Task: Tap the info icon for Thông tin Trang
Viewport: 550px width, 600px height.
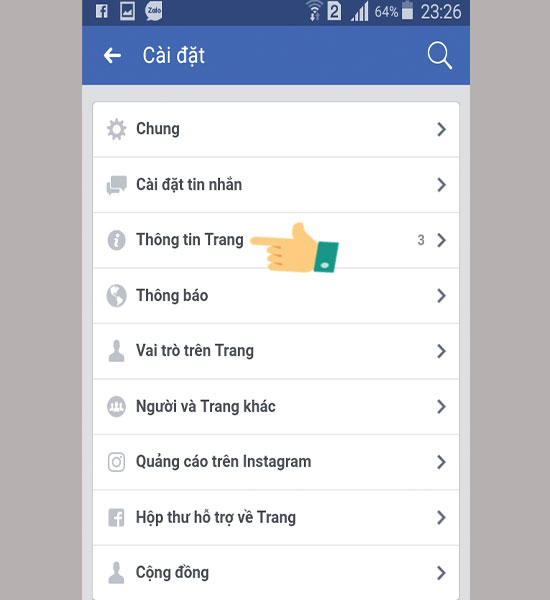Action: pos(116,240)
